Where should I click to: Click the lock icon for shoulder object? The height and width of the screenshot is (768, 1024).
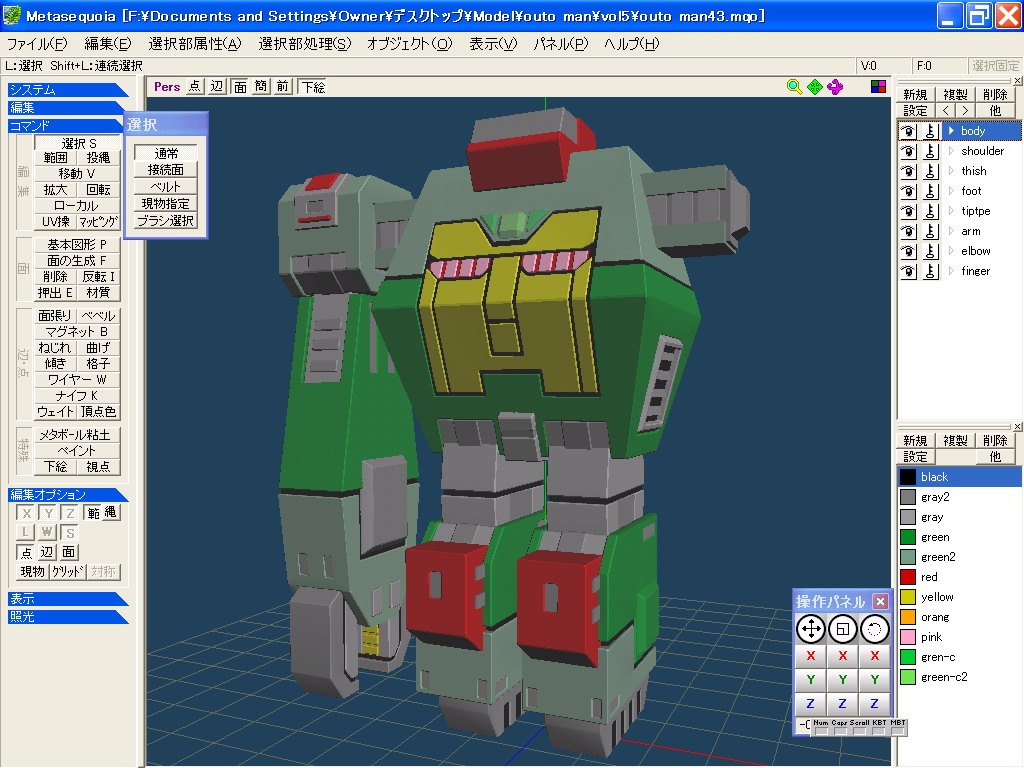(930, 152)
